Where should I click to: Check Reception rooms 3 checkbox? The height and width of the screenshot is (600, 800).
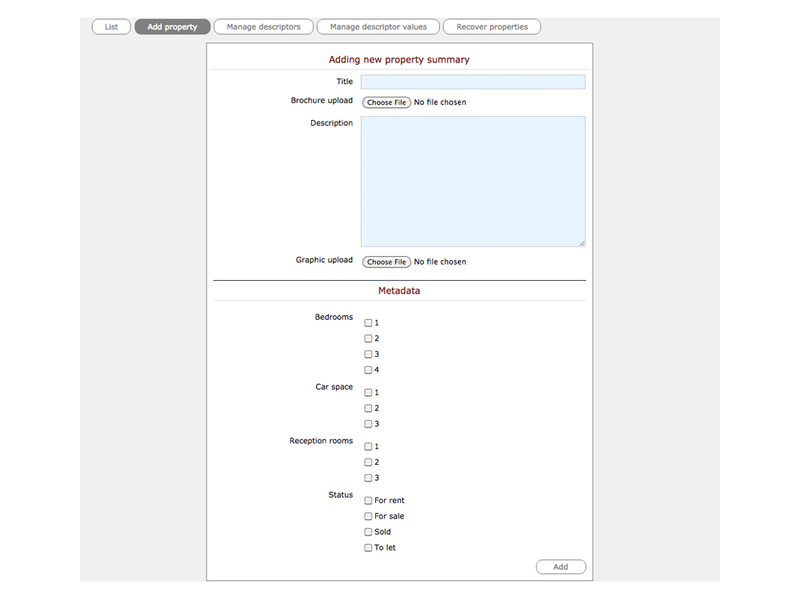point(368,478)
